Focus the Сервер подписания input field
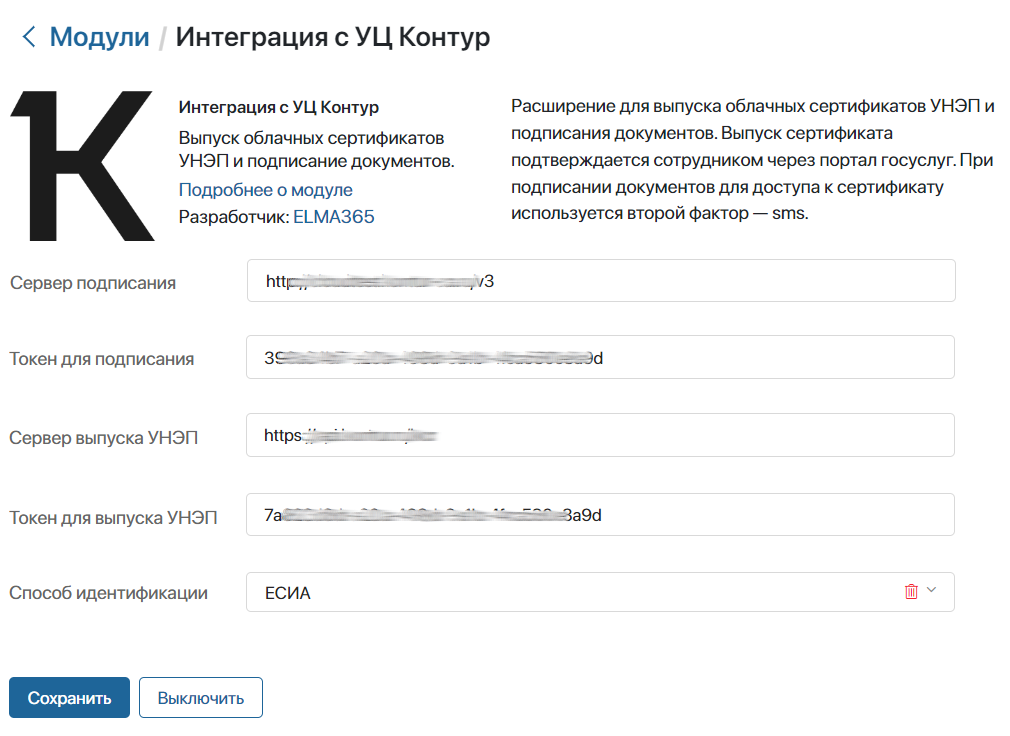This screenshot has width=1010, height=736. (x=601, y=281)
